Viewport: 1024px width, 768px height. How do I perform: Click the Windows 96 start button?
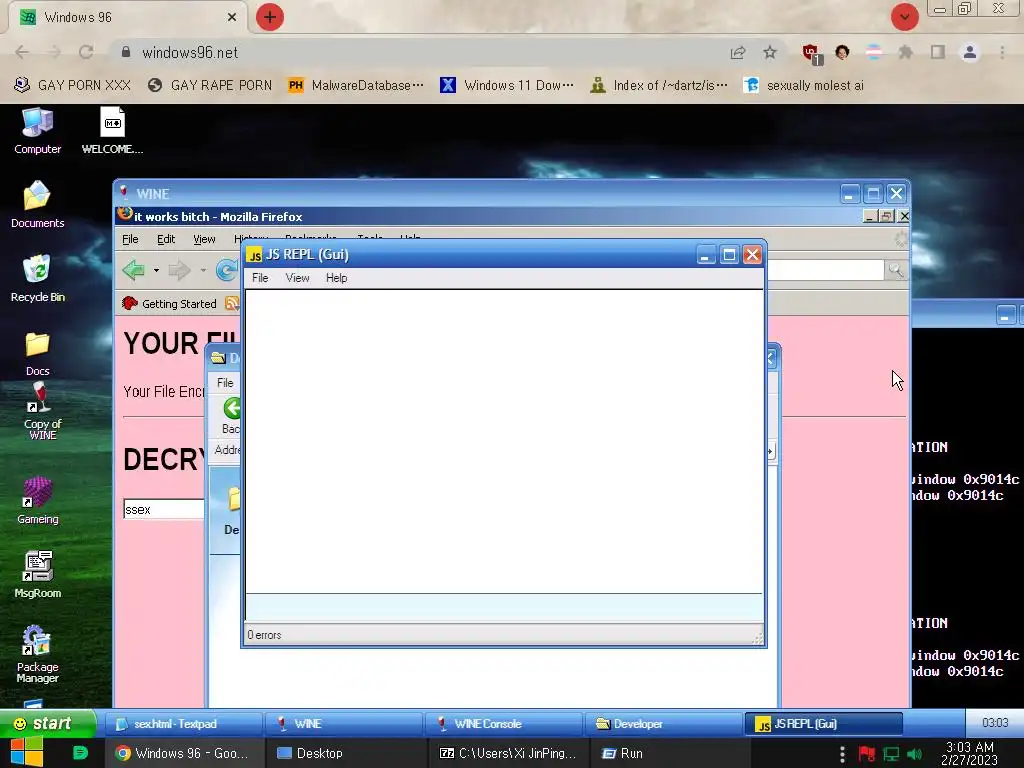pos(48,724)
